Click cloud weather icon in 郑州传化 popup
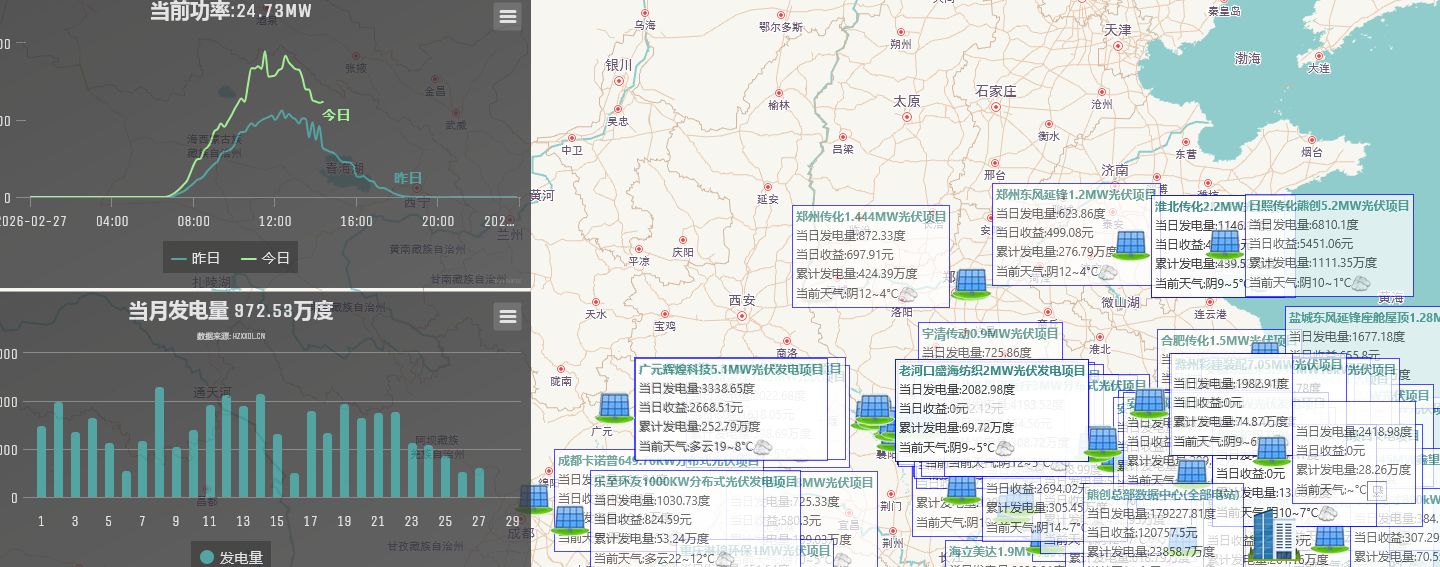 pyautogui.click(x=908, y=294)
